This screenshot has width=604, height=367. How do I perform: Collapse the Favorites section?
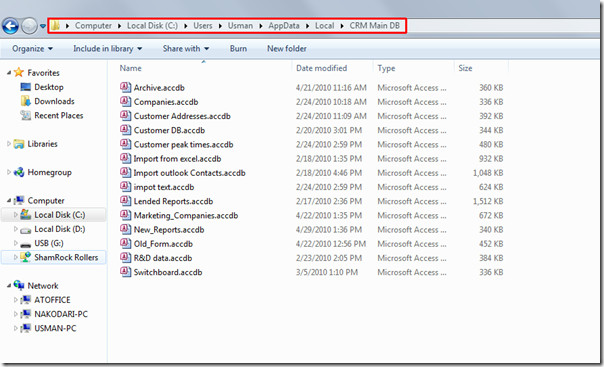pyautogui.click(x=8, y=73)
